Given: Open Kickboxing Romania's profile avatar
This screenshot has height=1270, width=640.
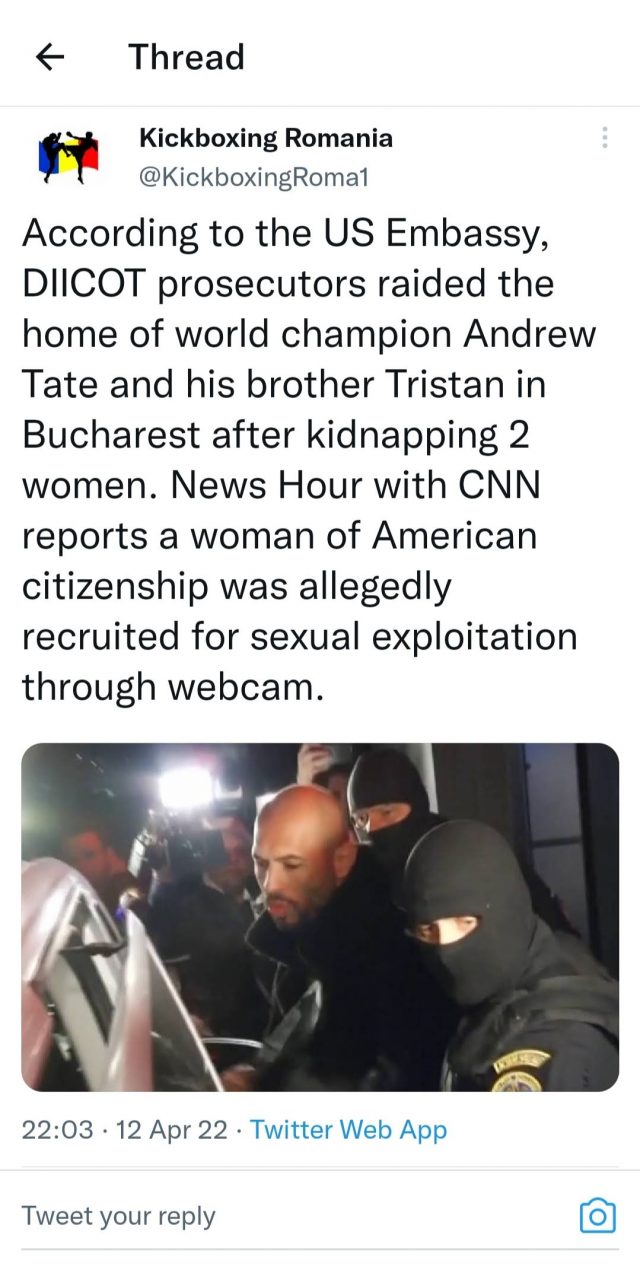Looking at the screenshot, I should coord(69,156).
